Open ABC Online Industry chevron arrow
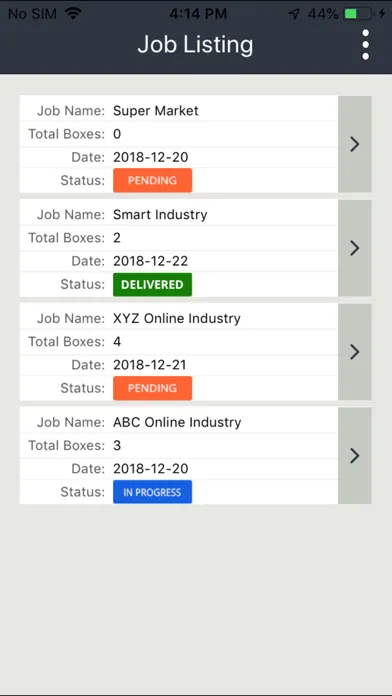392x696 pixels. click(x=355, y=456)
